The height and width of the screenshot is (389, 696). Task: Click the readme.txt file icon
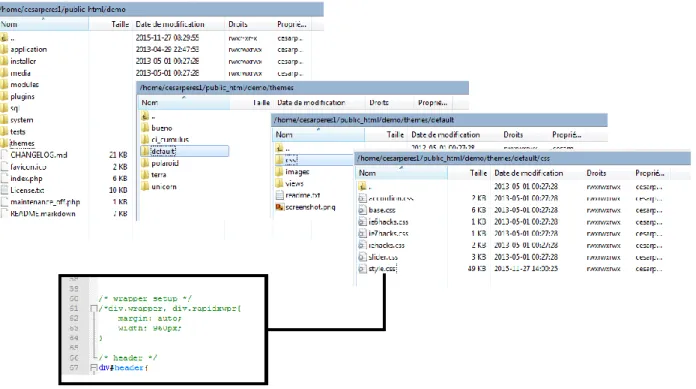[x=279, y=195]
